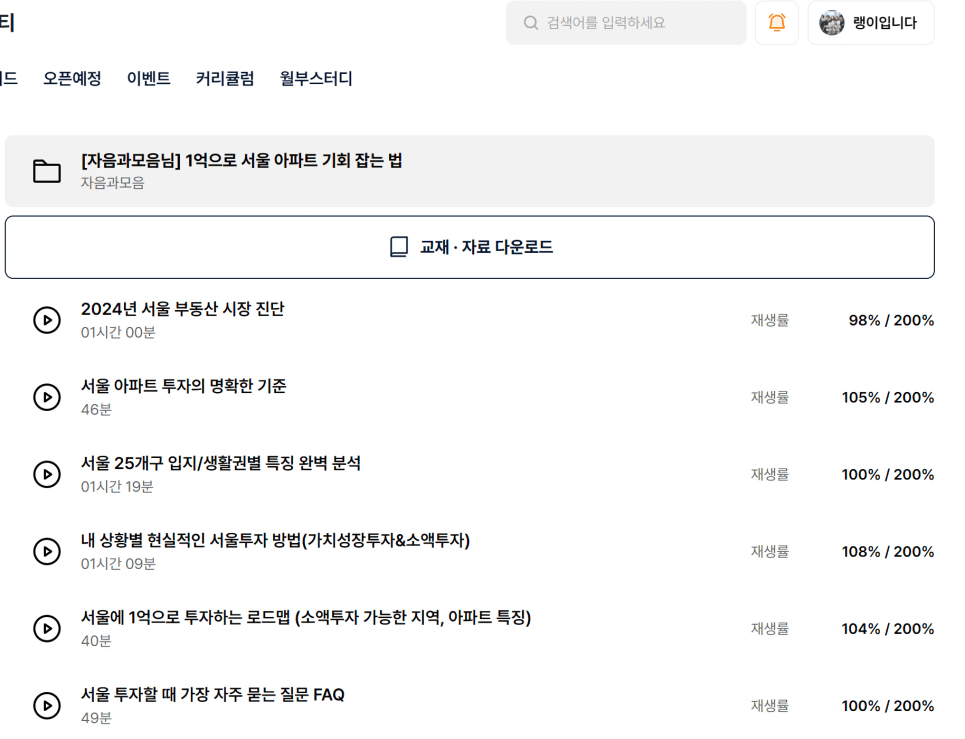Play the 내 상황별 현실적인 서울투자 방법 lecture
Image resolution: width=965 pixels, height=739 pixels.
tap(47, 551)
